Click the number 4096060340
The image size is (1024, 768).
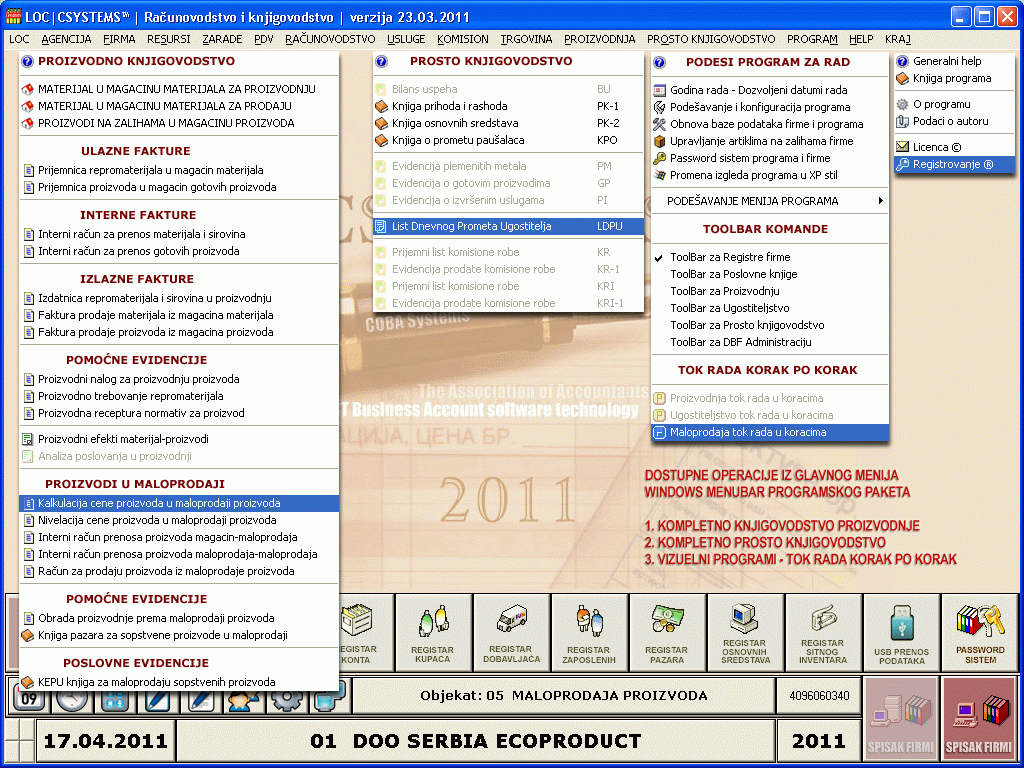tap(819, 696)
